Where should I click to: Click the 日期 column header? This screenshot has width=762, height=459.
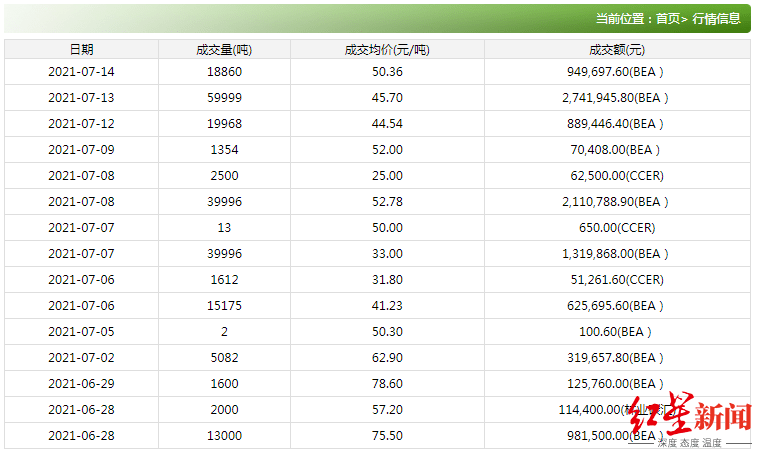coord(81,50)
